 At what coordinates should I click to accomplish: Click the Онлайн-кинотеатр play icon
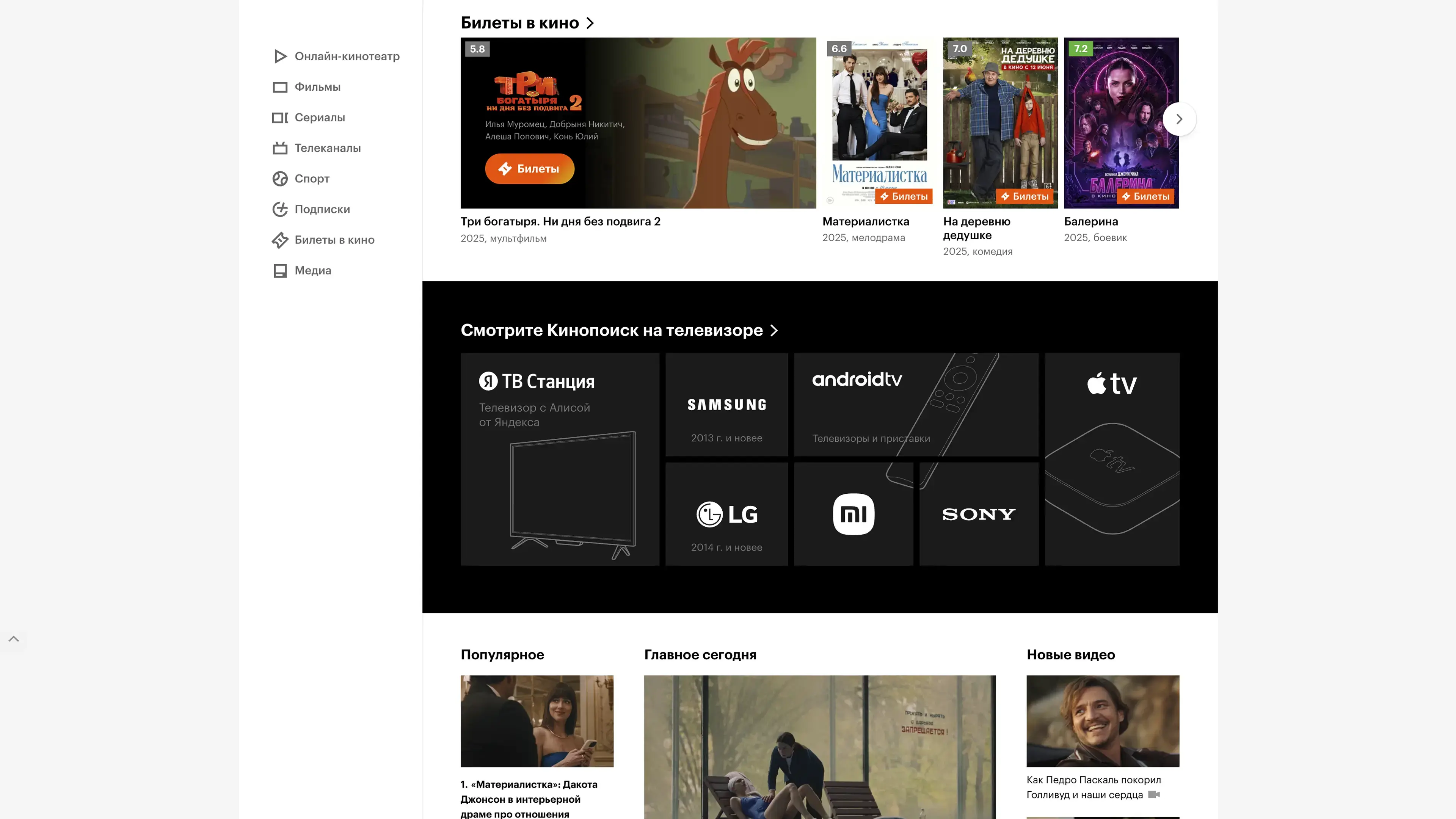click(280, 56)
